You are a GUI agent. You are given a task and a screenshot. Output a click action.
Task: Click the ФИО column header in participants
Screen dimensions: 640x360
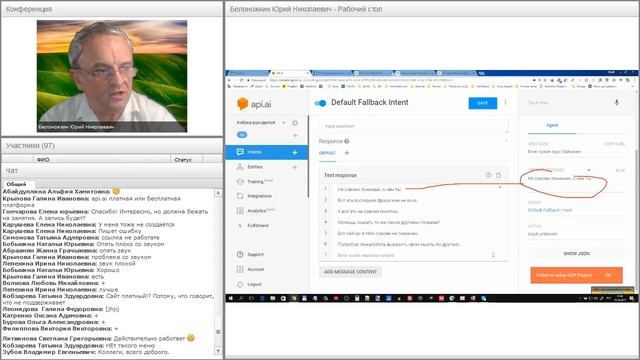click(x=102, y=159)
